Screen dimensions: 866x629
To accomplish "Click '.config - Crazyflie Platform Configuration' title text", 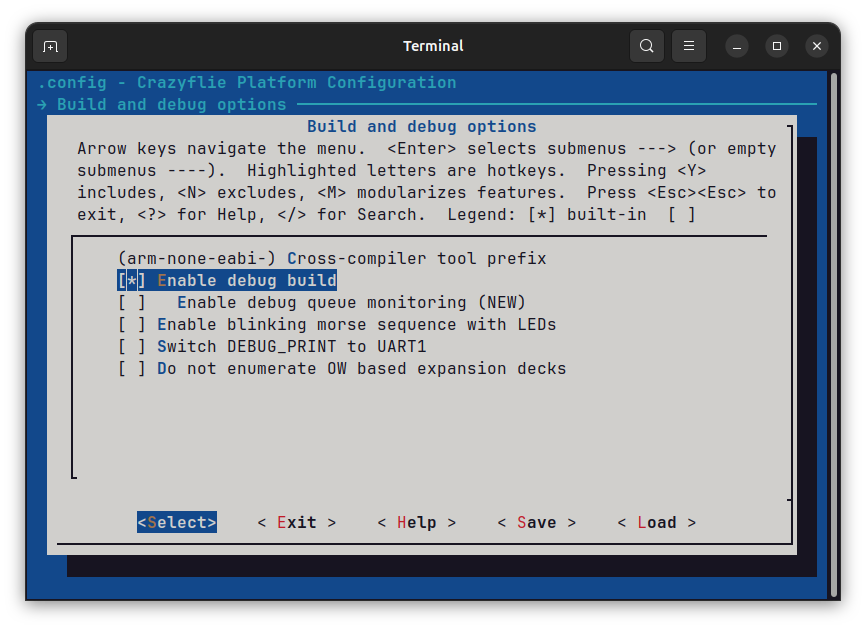I will click(247, 83).
